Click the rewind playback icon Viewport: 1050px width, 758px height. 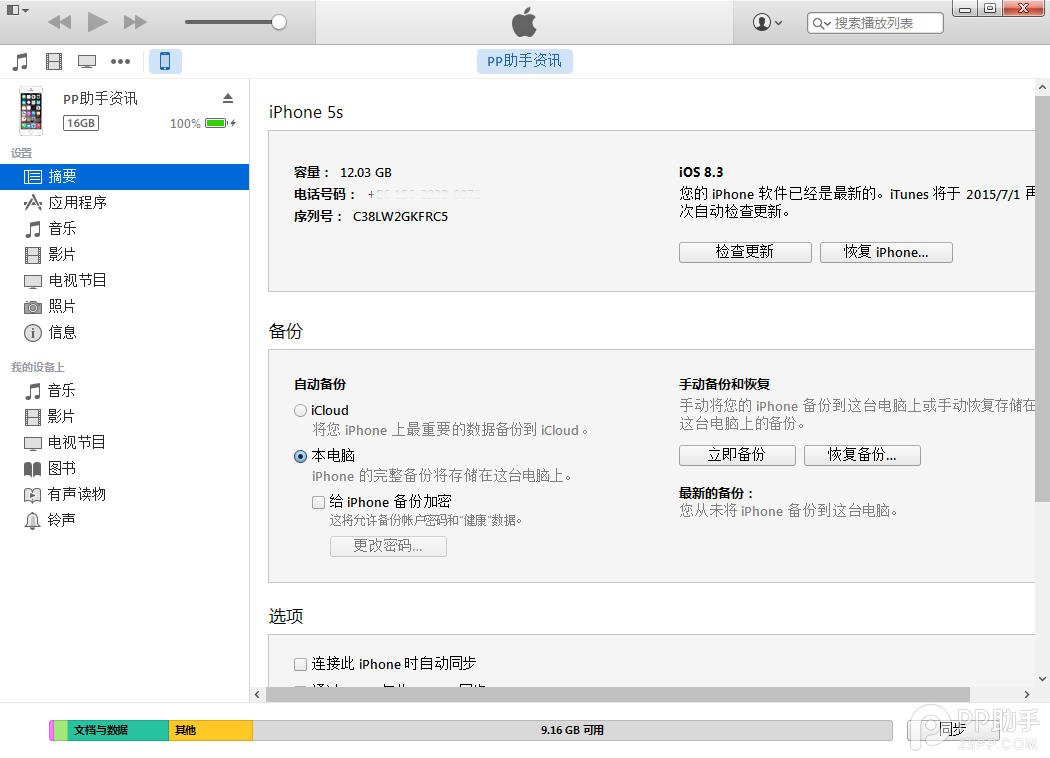60,21
